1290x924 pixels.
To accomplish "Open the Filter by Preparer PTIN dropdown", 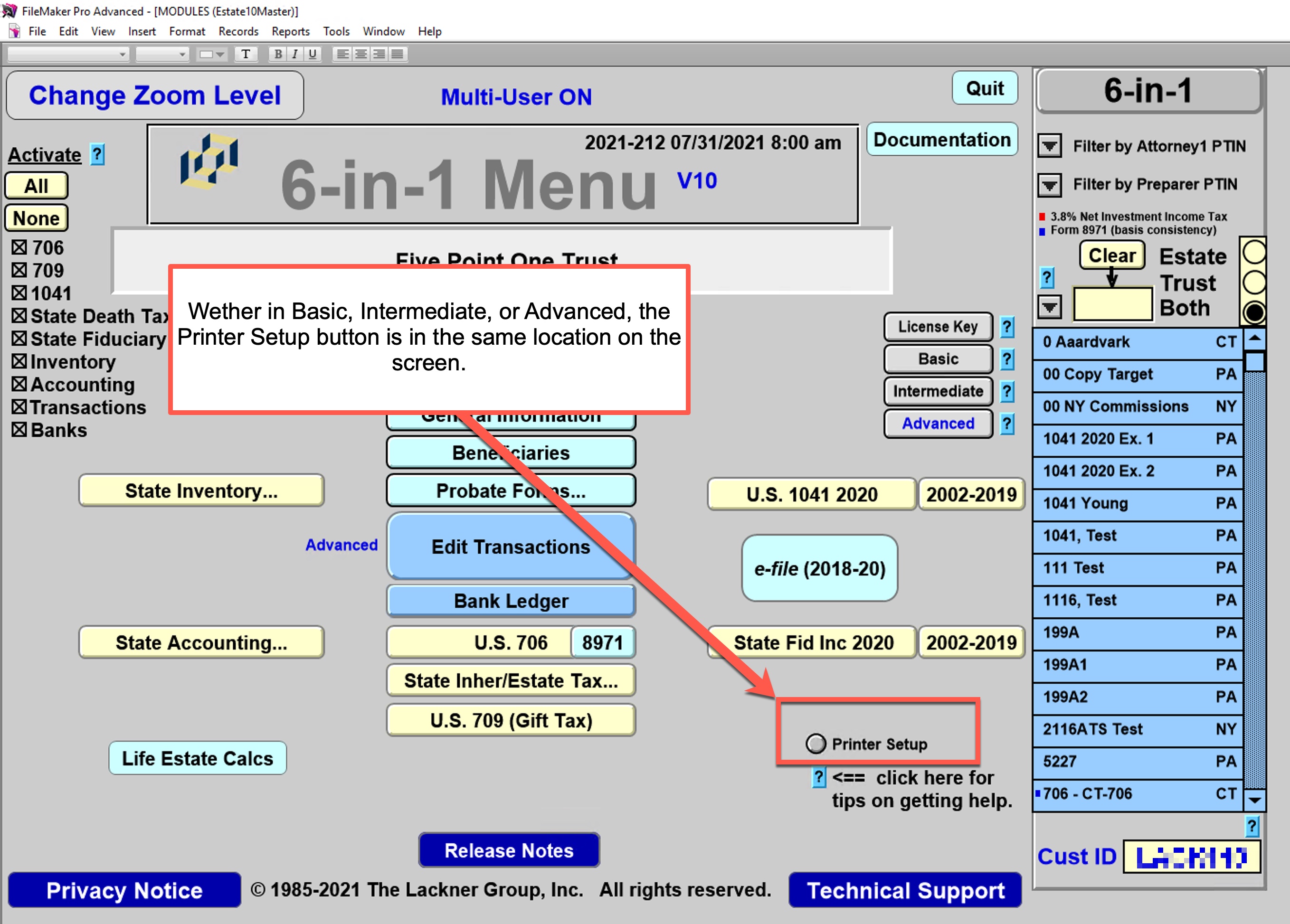I will coord(1049,184).
